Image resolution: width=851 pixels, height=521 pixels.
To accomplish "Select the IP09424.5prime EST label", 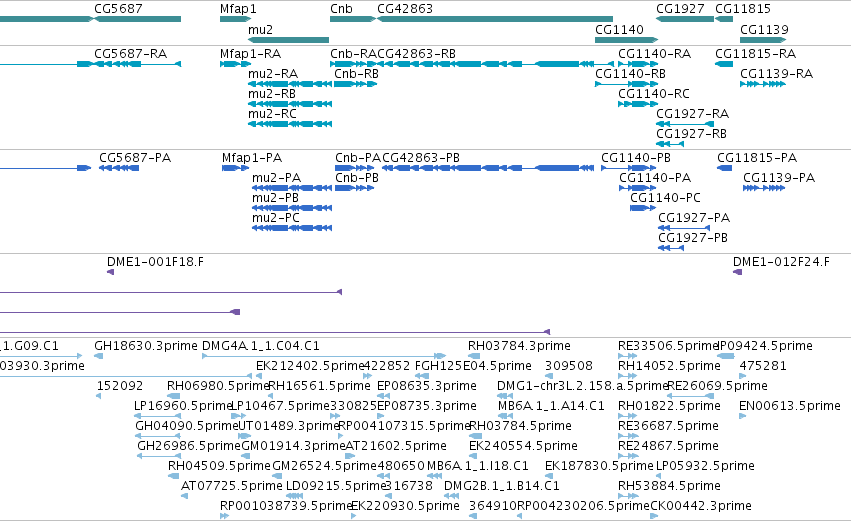I will click(x=765, y=346).
